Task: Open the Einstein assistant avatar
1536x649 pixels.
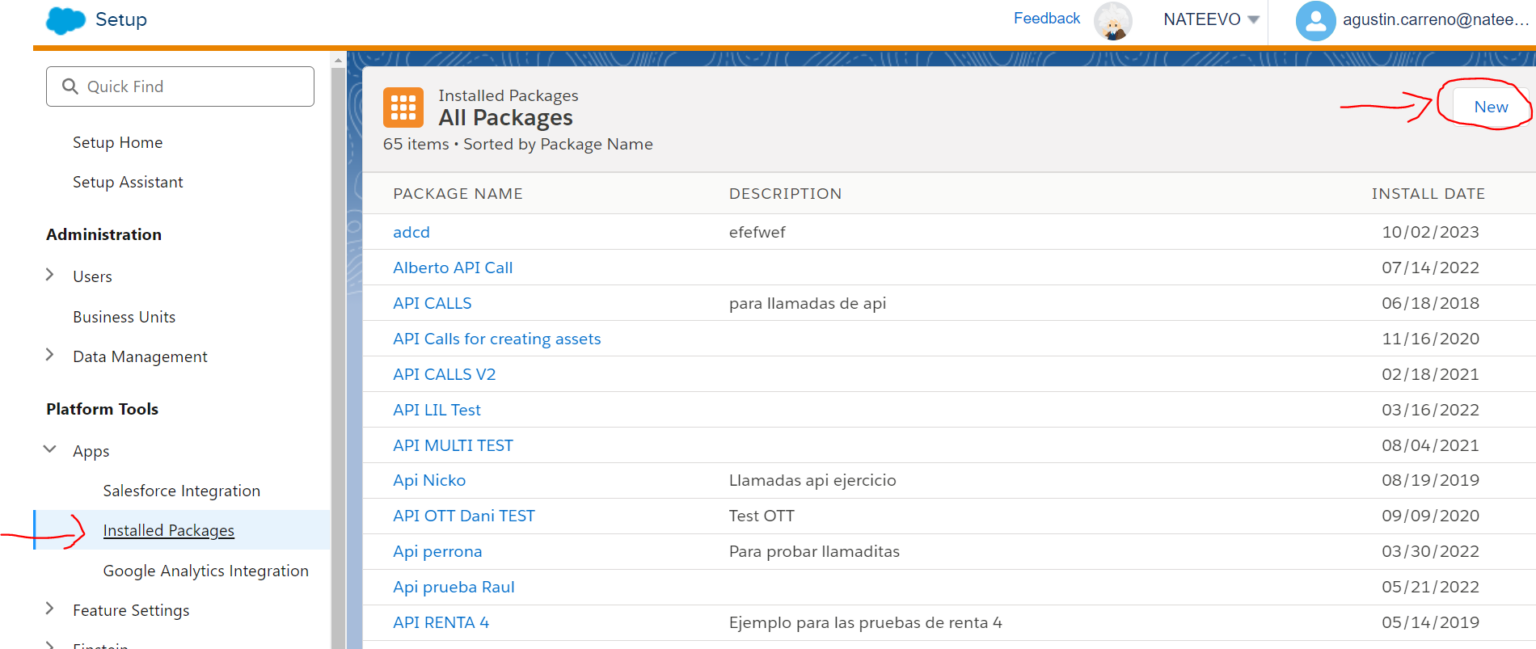Action: coord(1113,21)
